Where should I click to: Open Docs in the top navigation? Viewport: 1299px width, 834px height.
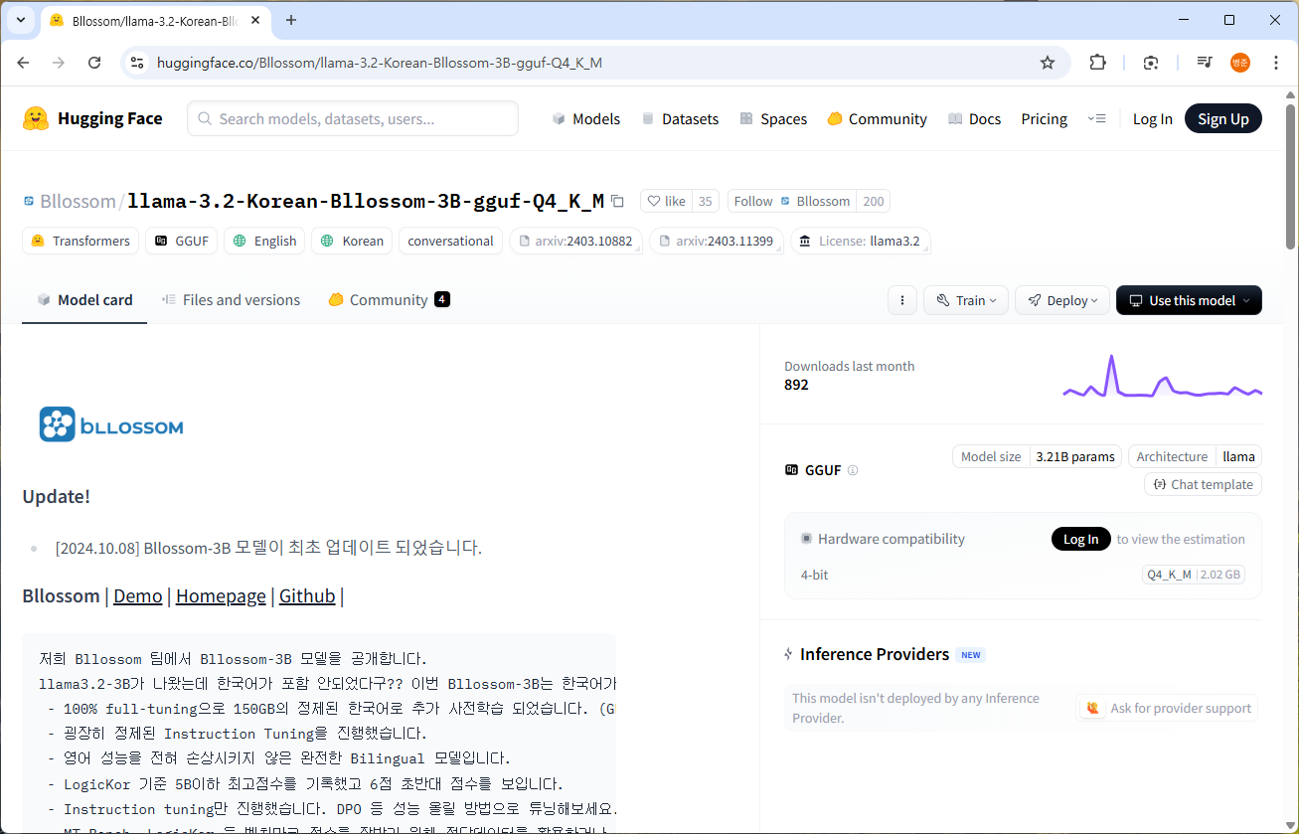pyautogui.click(x=974, y=118)
